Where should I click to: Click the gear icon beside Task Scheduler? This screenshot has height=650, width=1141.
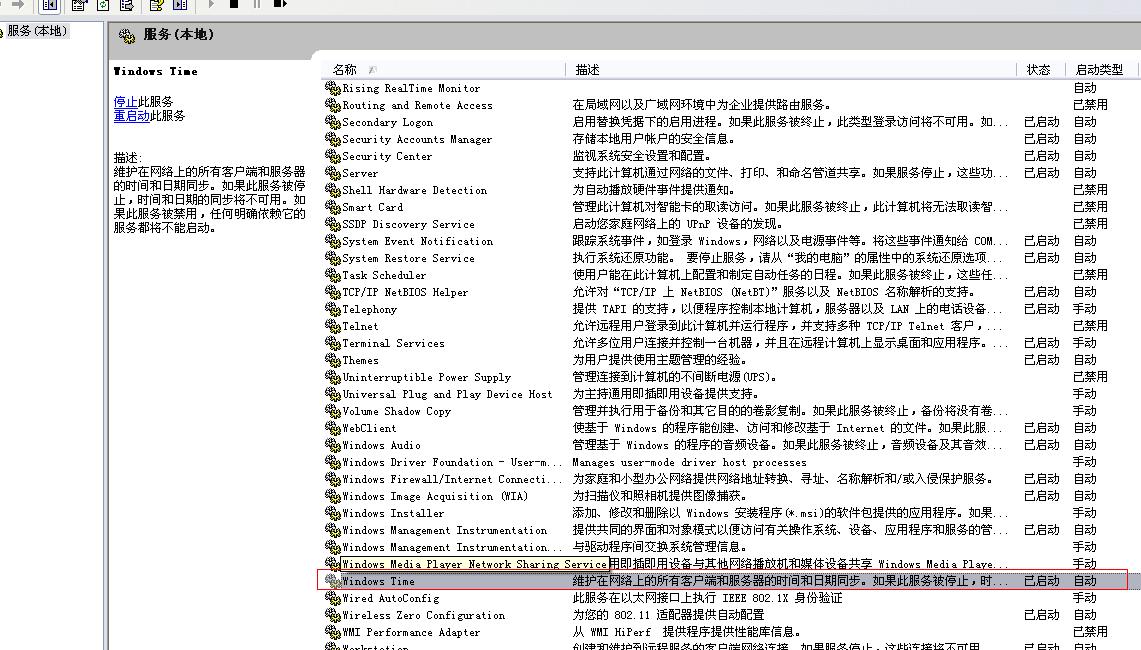(333, 275)
